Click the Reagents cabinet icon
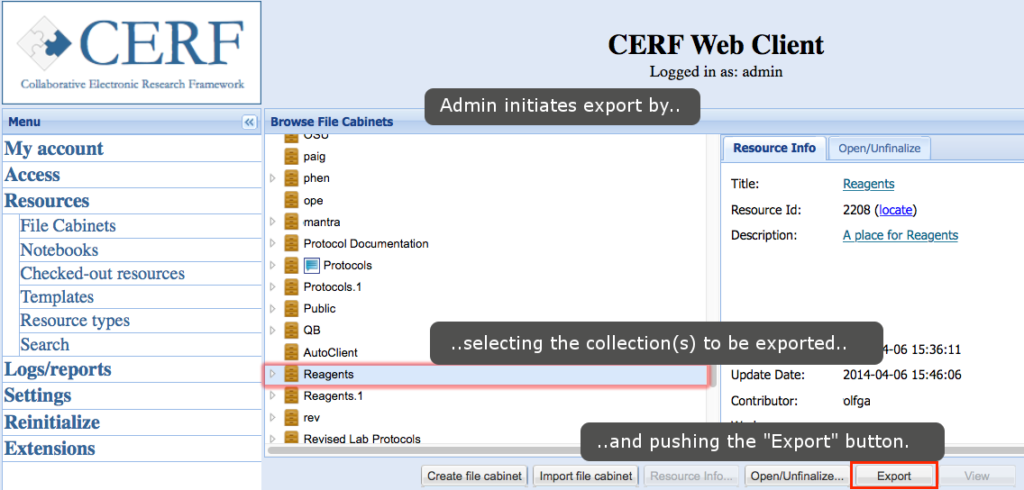 pos(291,374)
